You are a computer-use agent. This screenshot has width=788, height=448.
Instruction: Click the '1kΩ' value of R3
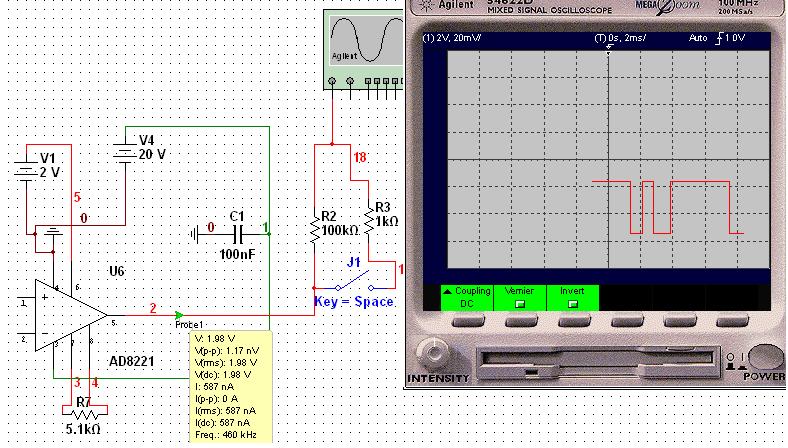click(387, 221)
